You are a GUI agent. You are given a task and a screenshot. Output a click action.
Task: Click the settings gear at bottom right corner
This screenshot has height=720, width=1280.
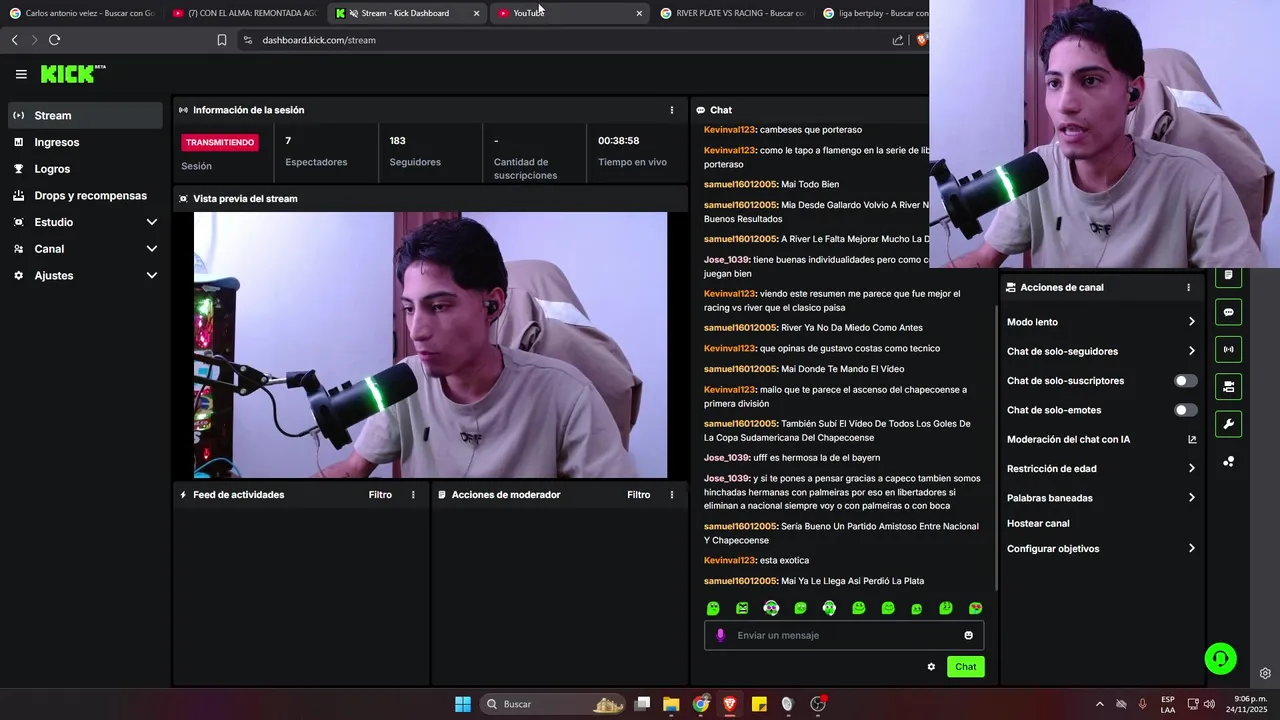coord(1265,673)
